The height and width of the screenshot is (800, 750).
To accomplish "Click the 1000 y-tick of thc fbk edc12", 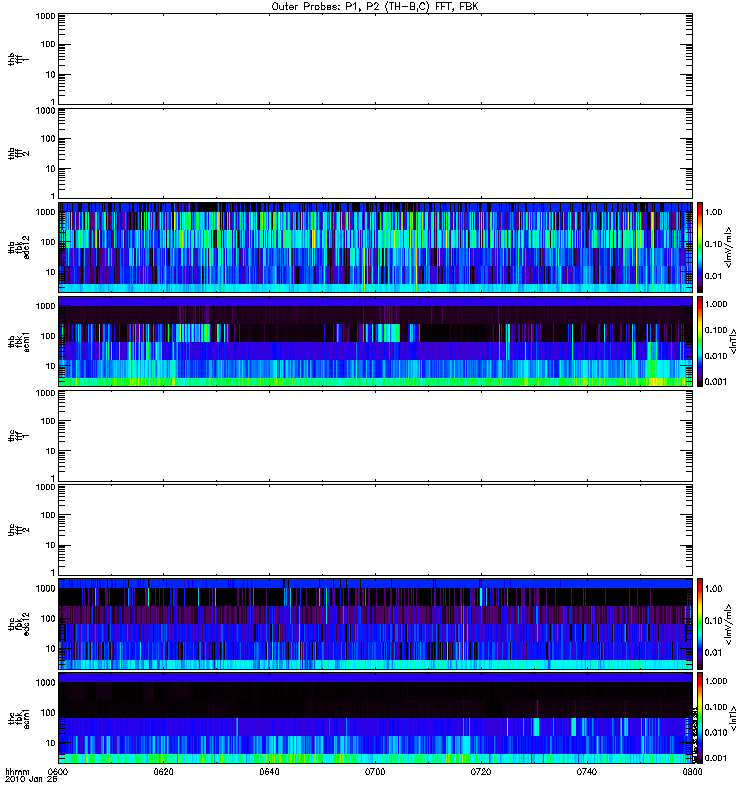I will click(x=45, y=588).
